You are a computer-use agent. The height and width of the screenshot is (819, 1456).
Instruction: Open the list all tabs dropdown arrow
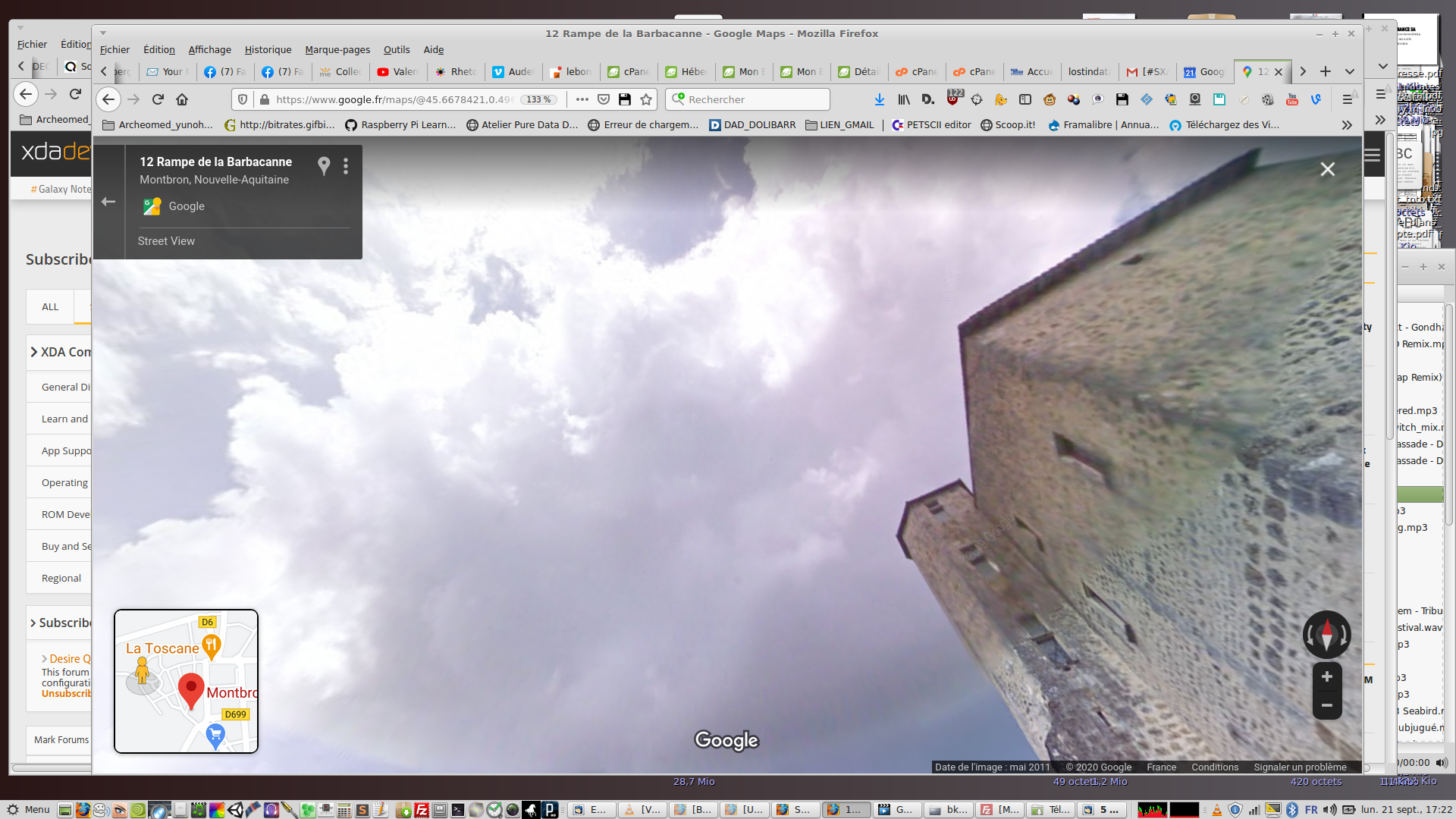(x=1350, y=71)
